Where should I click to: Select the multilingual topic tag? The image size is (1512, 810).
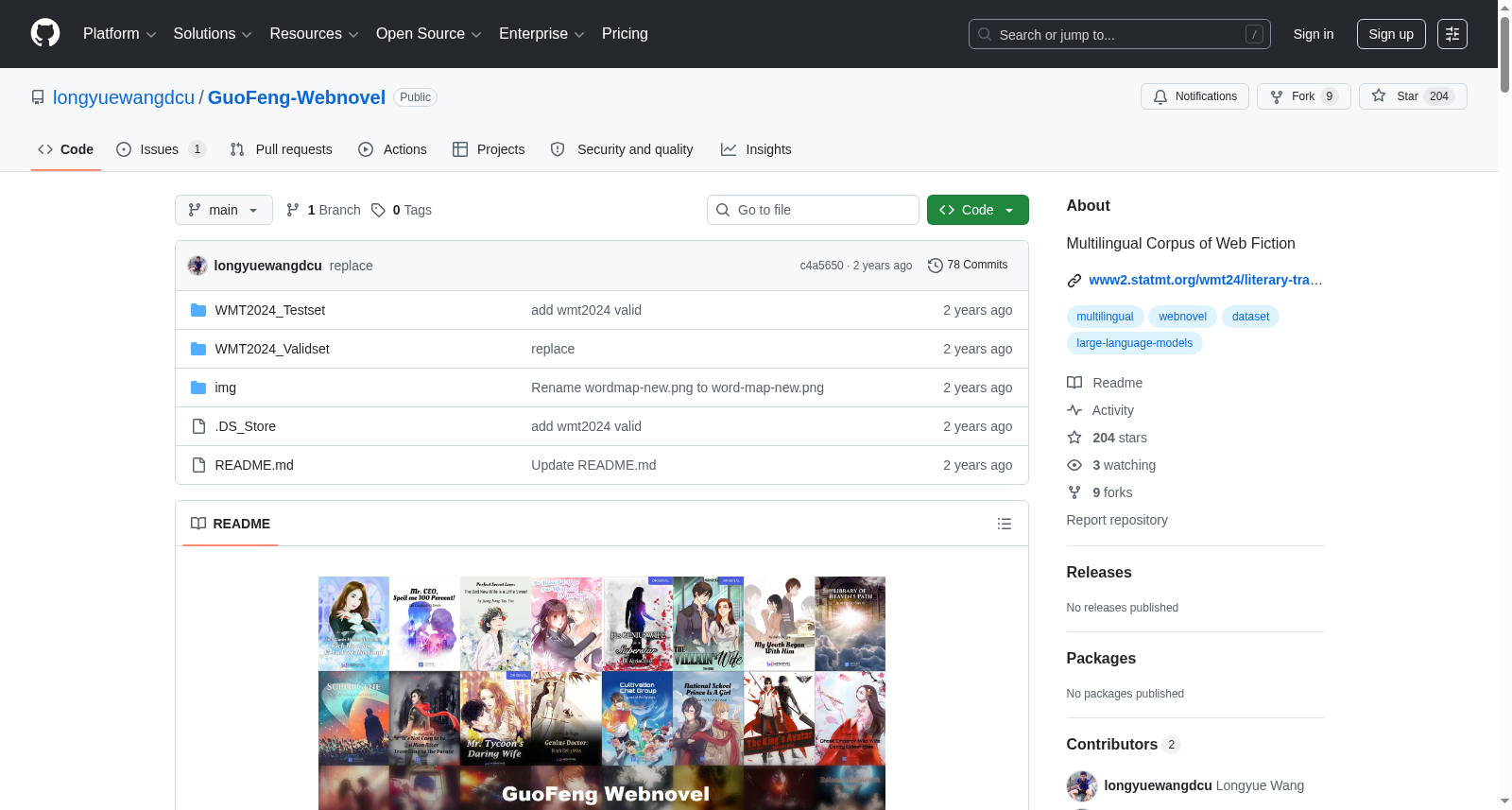(x=1105, y=317)
